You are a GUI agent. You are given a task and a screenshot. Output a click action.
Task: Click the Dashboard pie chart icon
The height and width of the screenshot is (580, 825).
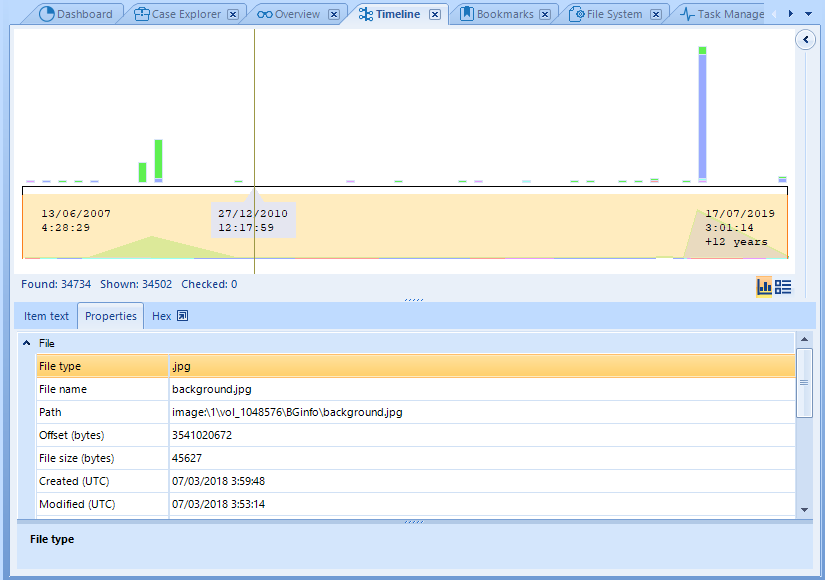point(46,15)
